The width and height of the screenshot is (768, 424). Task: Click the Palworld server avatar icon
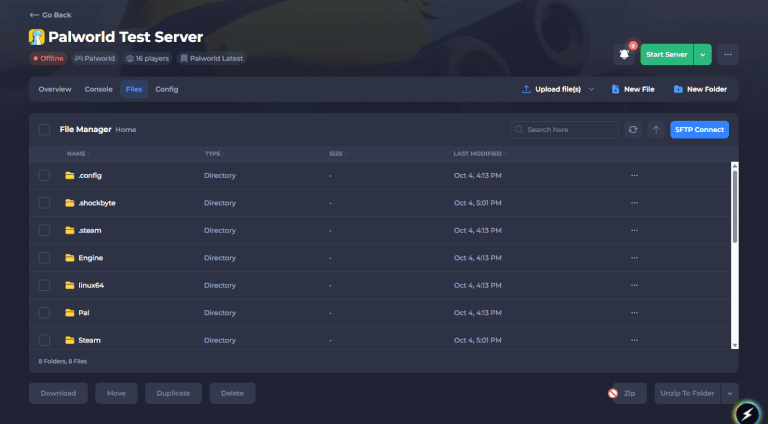(37, 37)
